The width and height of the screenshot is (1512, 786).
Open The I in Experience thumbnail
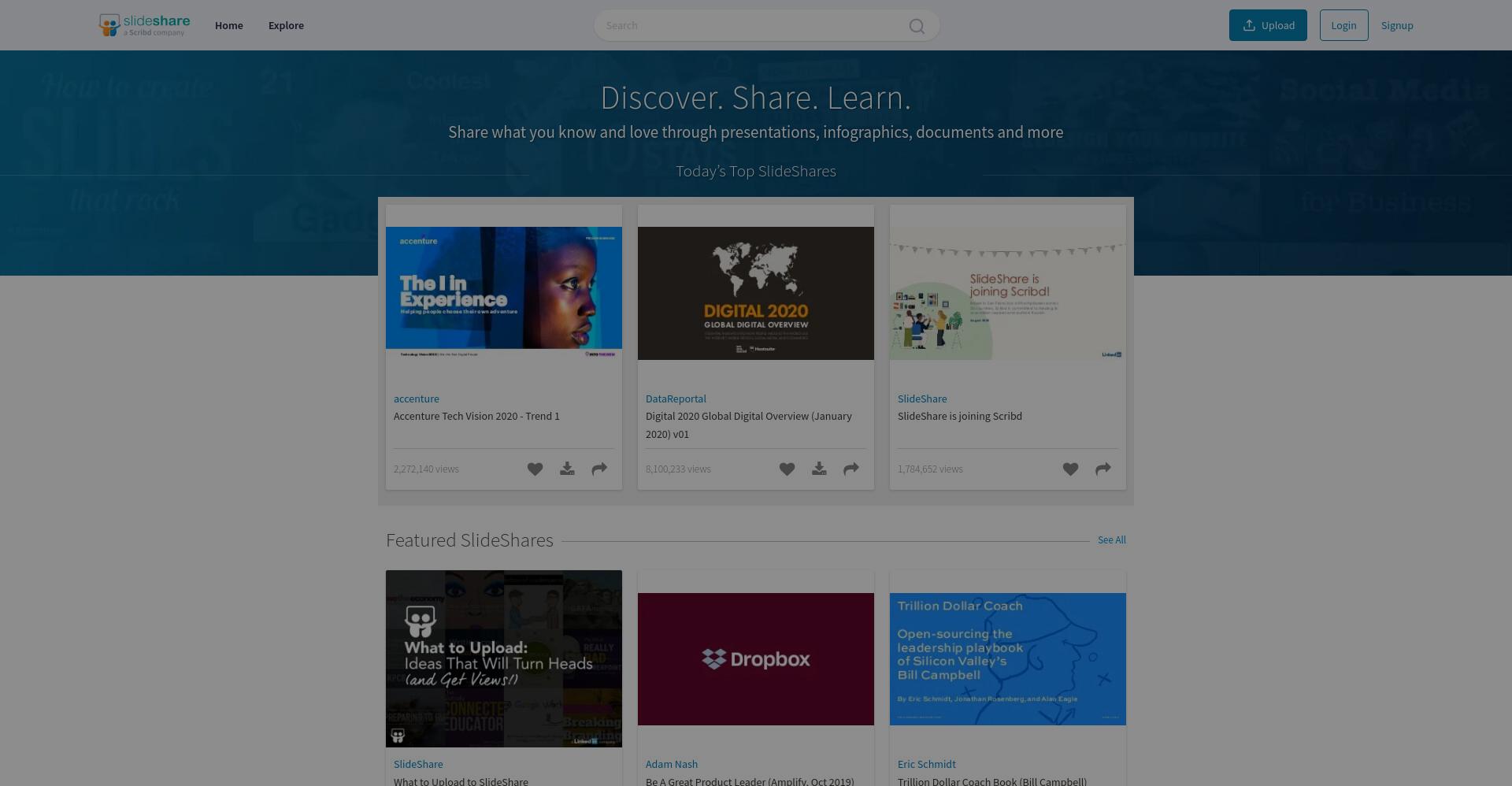[504, 294]
